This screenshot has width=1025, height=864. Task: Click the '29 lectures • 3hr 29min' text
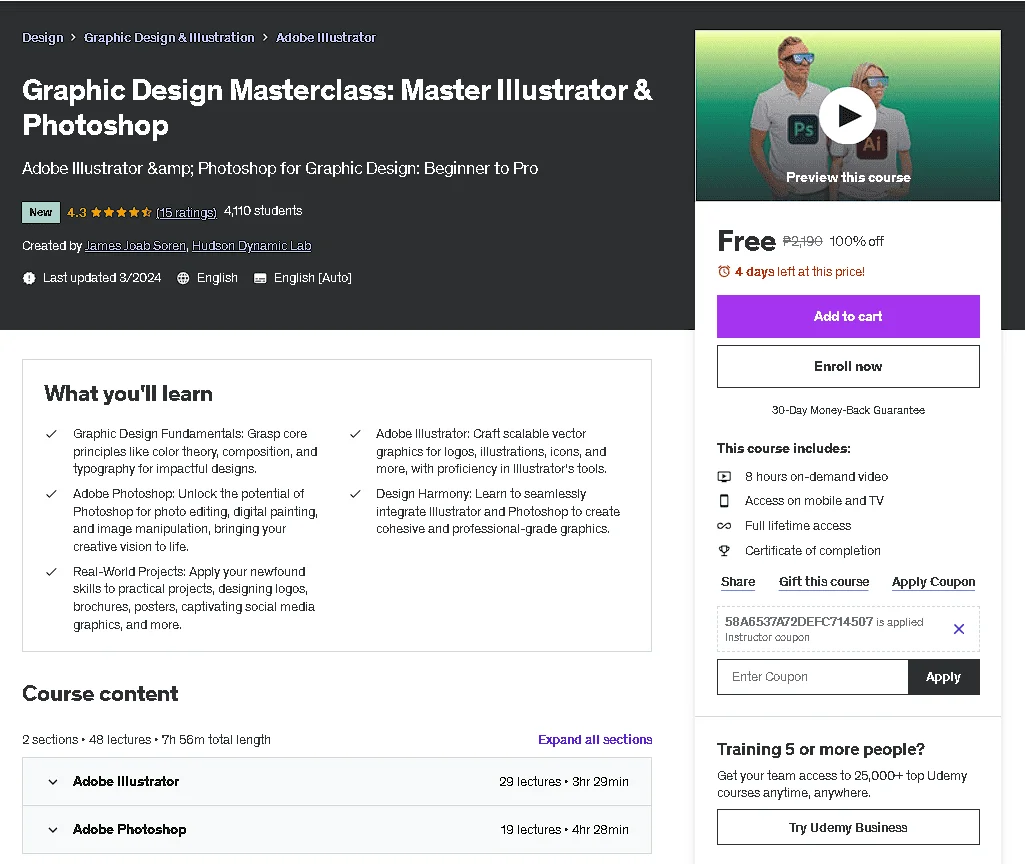pyautogui.click(x=563, y=782)
